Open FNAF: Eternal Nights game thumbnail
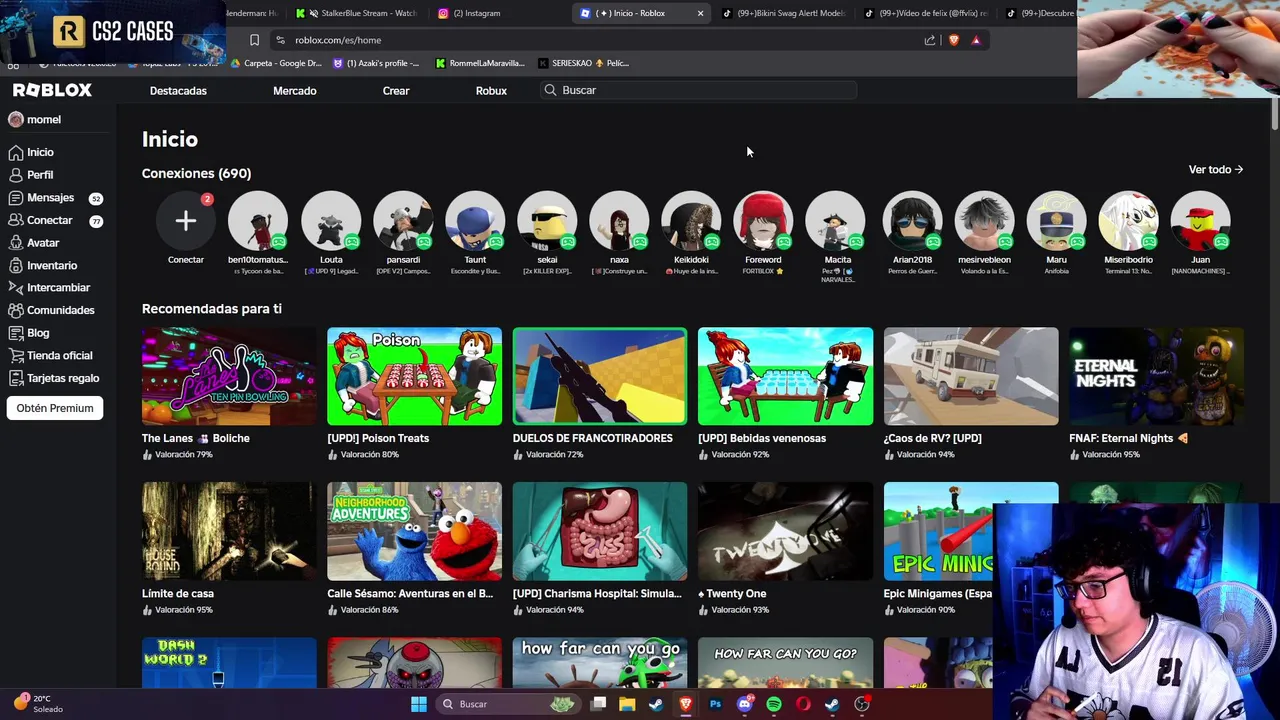 pyautogui.click(x=1156, y=376)
